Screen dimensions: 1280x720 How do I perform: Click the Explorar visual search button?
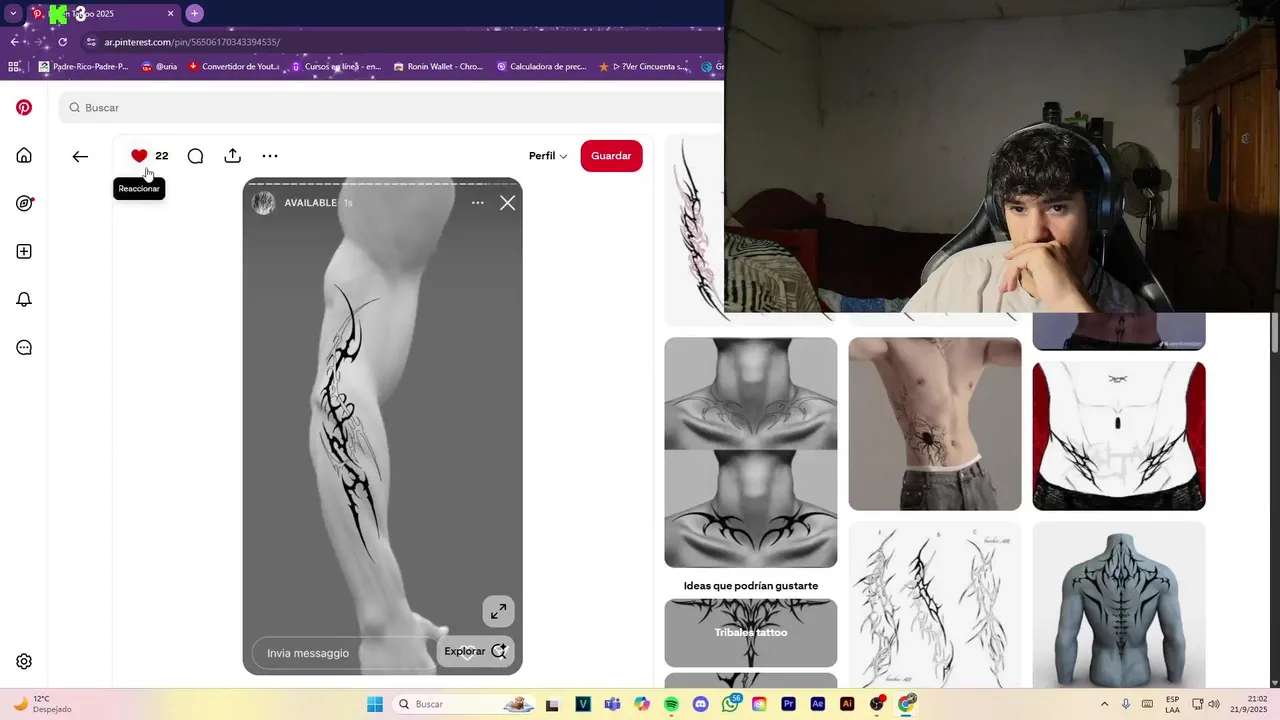pos(476,651)
